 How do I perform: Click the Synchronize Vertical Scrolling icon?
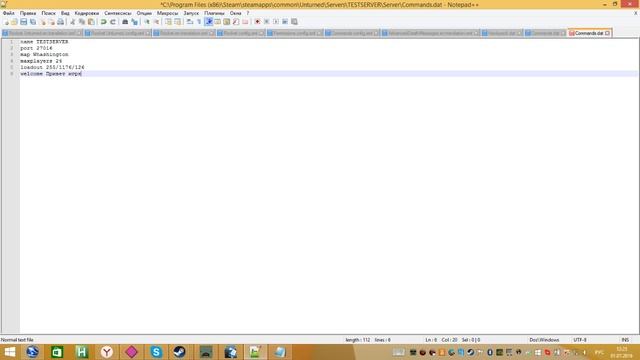click(168, 22)
